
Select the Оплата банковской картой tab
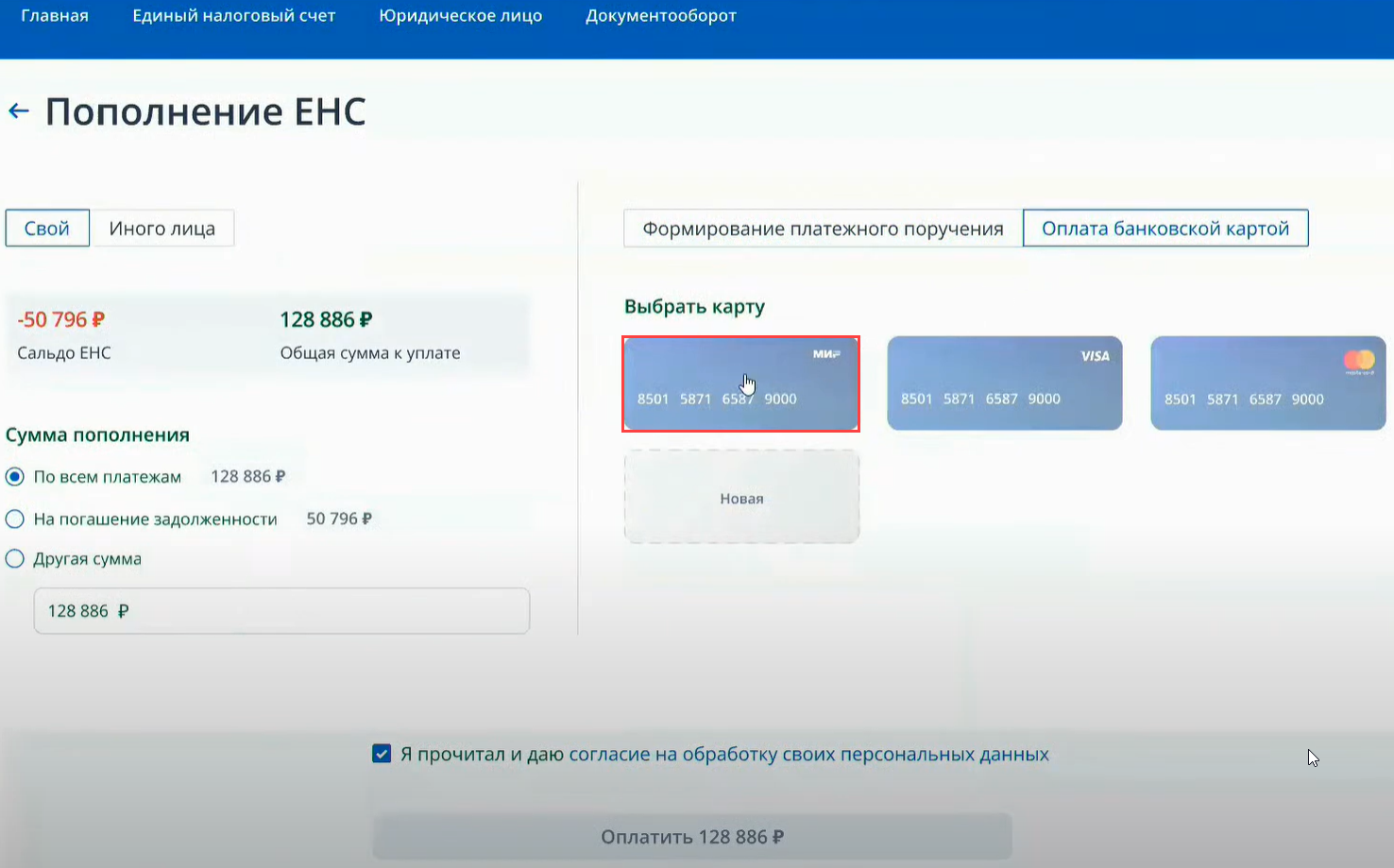[1164, 229]
